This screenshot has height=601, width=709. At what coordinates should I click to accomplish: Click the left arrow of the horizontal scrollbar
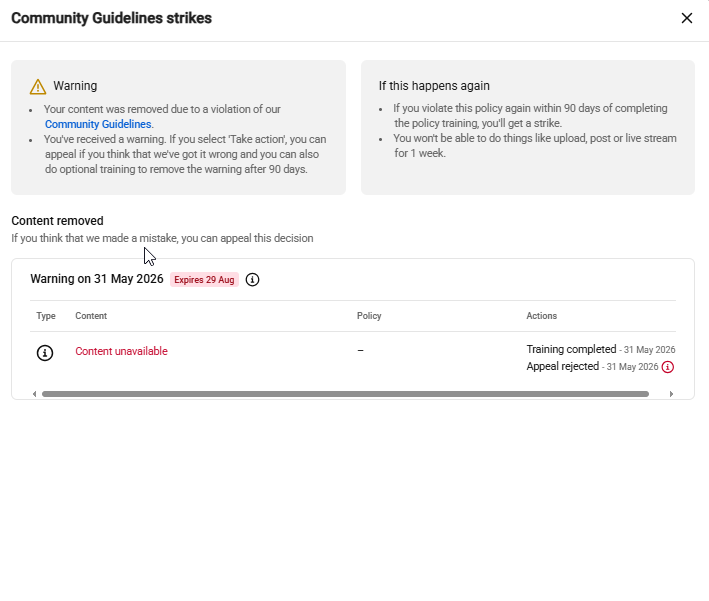tap(34, 394)
